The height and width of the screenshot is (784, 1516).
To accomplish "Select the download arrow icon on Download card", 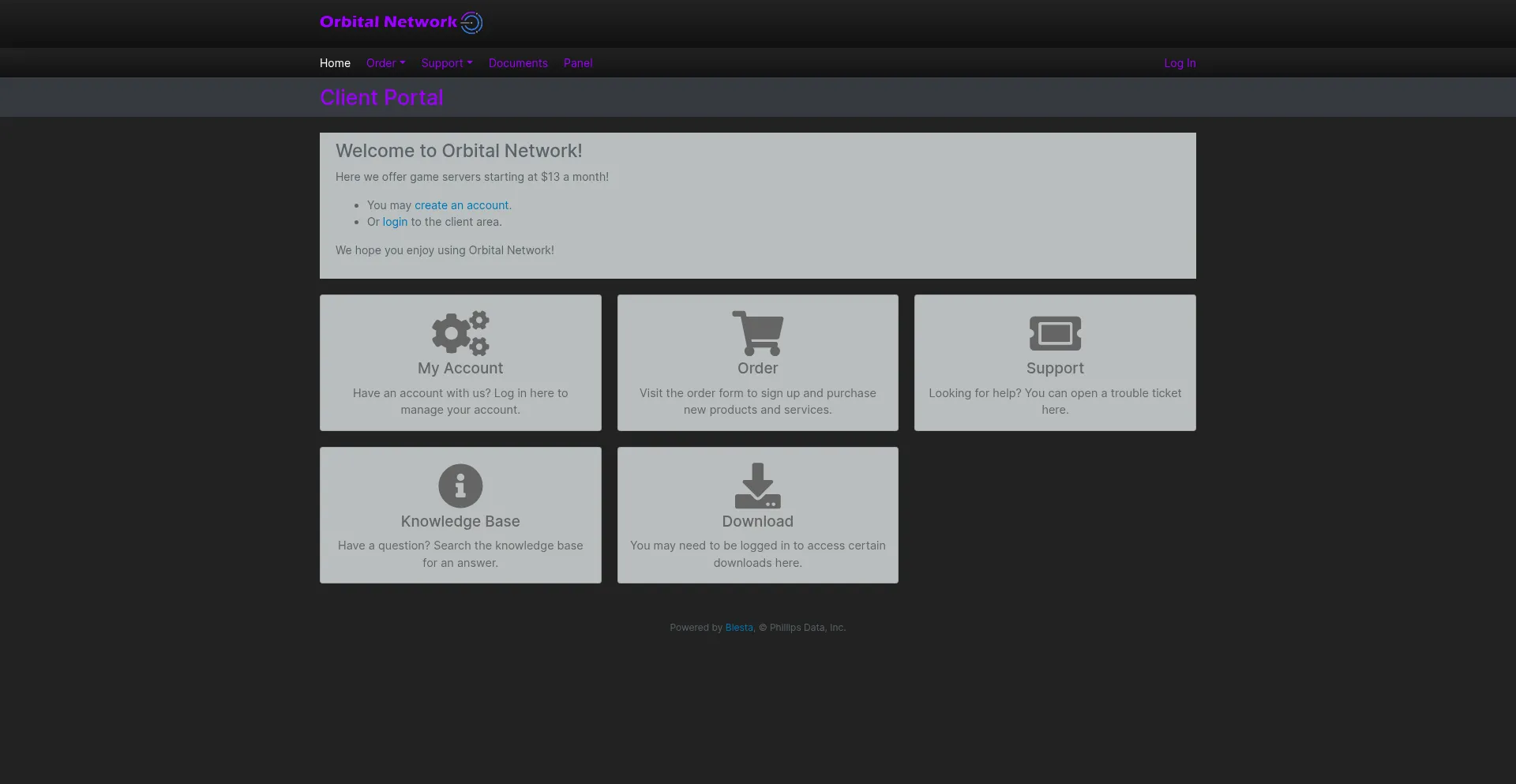I will coord(757,486).
